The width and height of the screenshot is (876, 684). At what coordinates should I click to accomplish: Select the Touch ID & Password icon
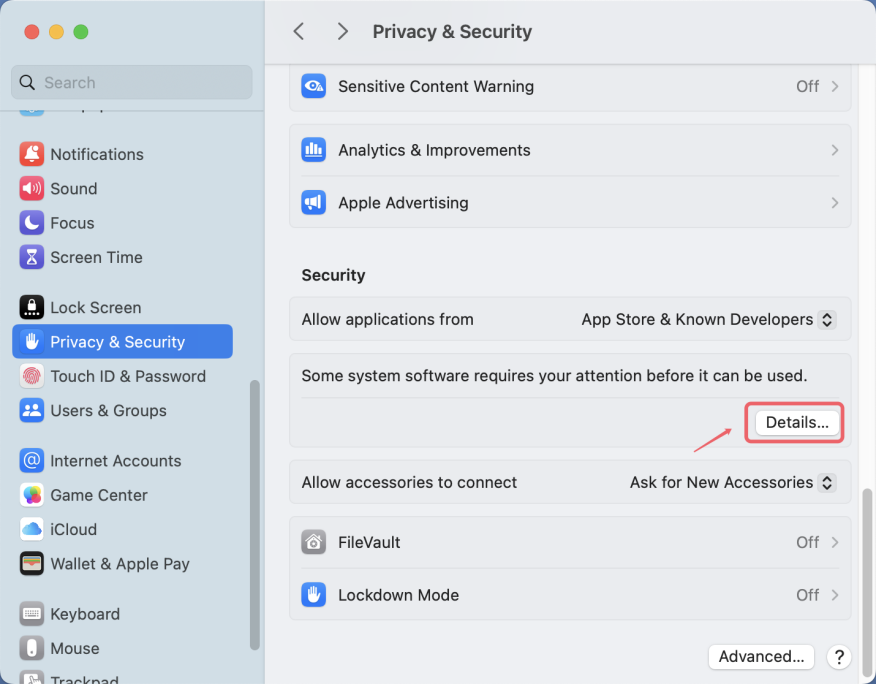coord(31,376)
